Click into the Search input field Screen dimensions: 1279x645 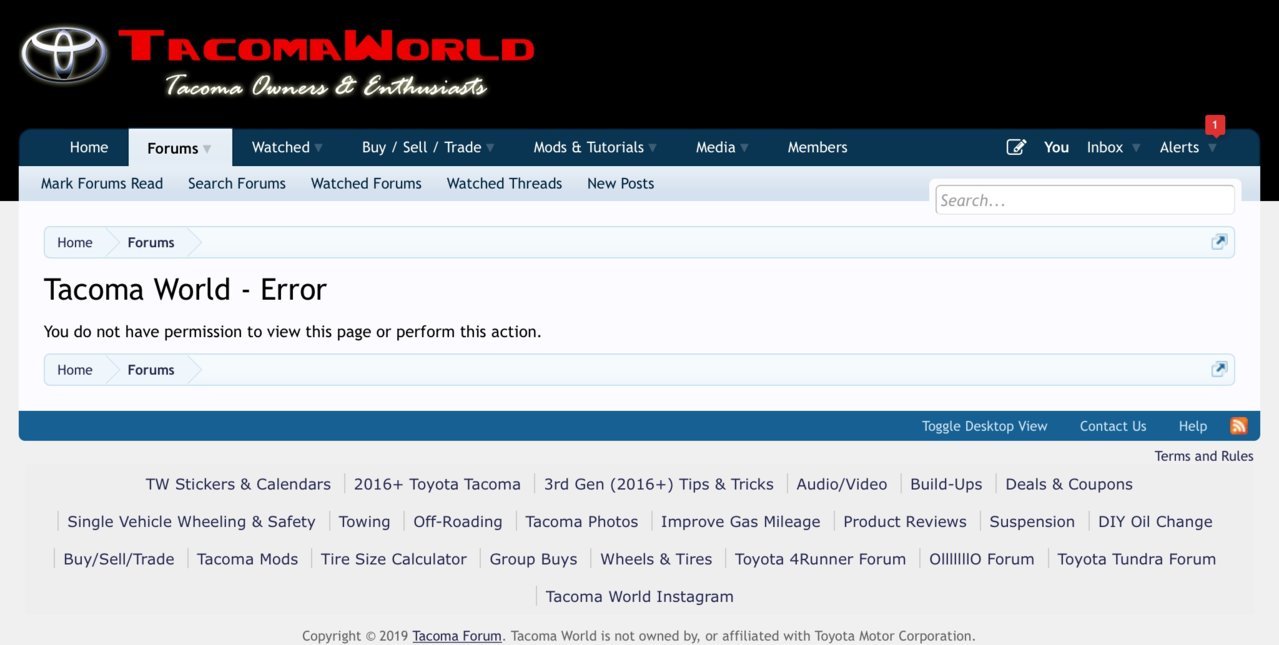click(x=1085, y=200)
